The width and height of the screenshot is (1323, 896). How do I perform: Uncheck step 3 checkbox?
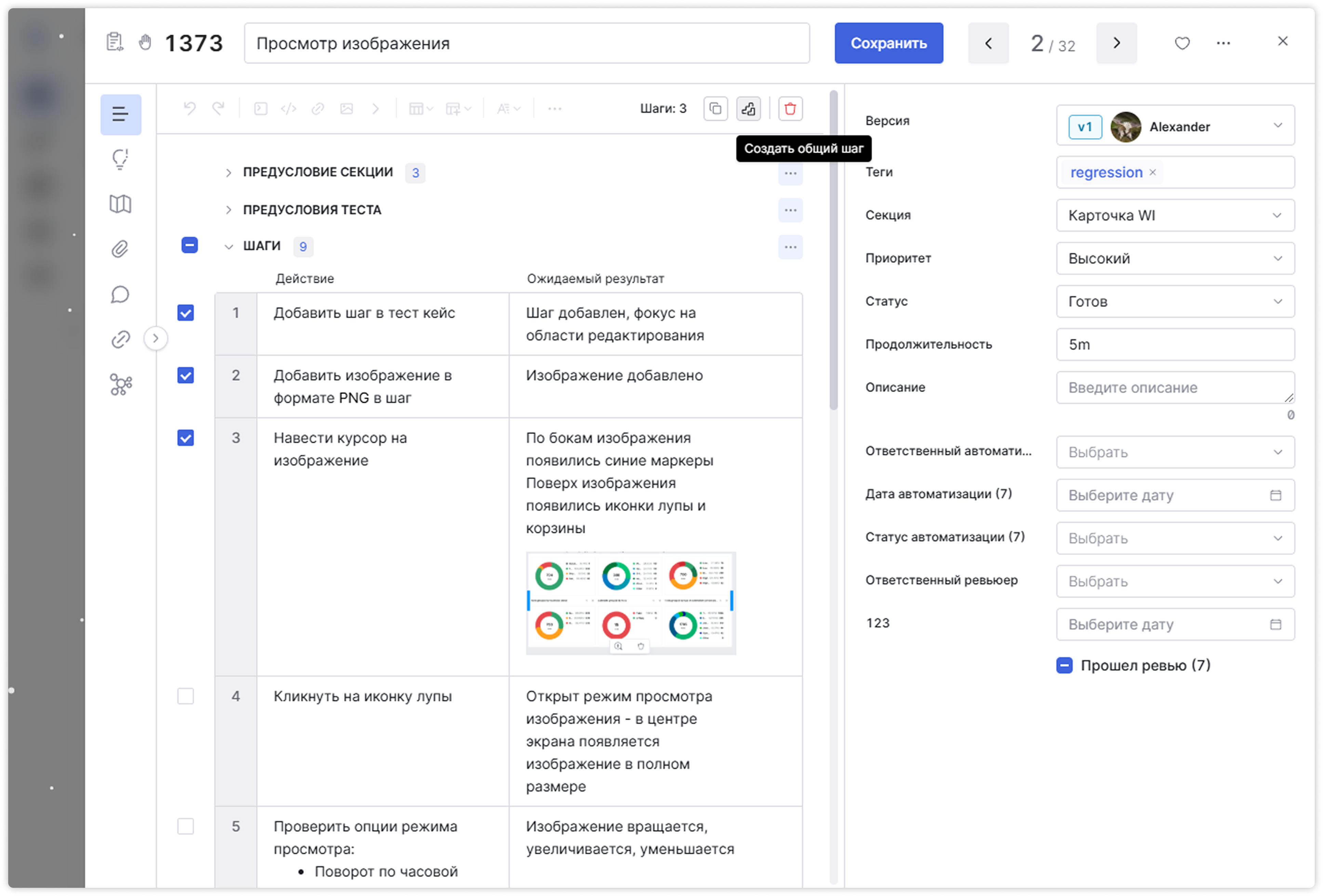coord(186,438)
